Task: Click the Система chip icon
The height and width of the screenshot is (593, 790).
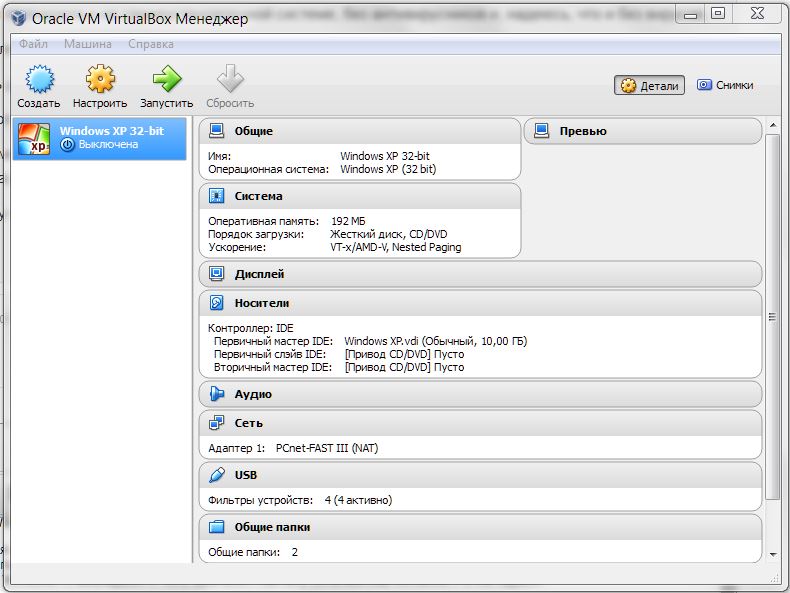Action: 217,195
